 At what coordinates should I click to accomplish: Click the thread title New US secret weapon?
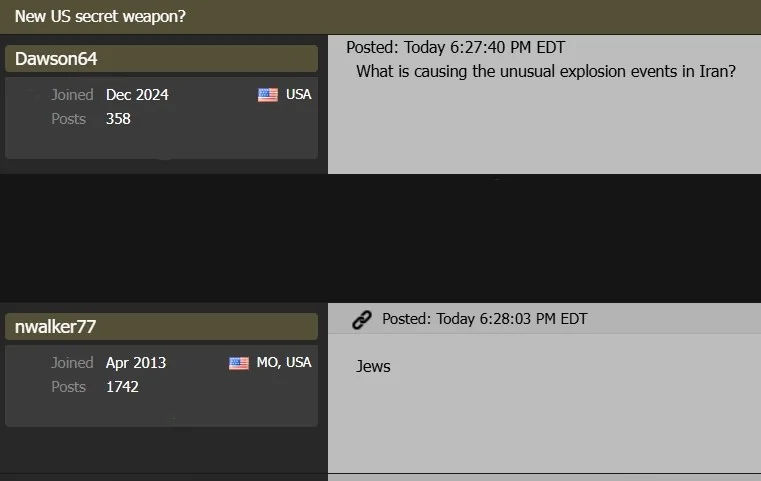click(x=99, y=17)
